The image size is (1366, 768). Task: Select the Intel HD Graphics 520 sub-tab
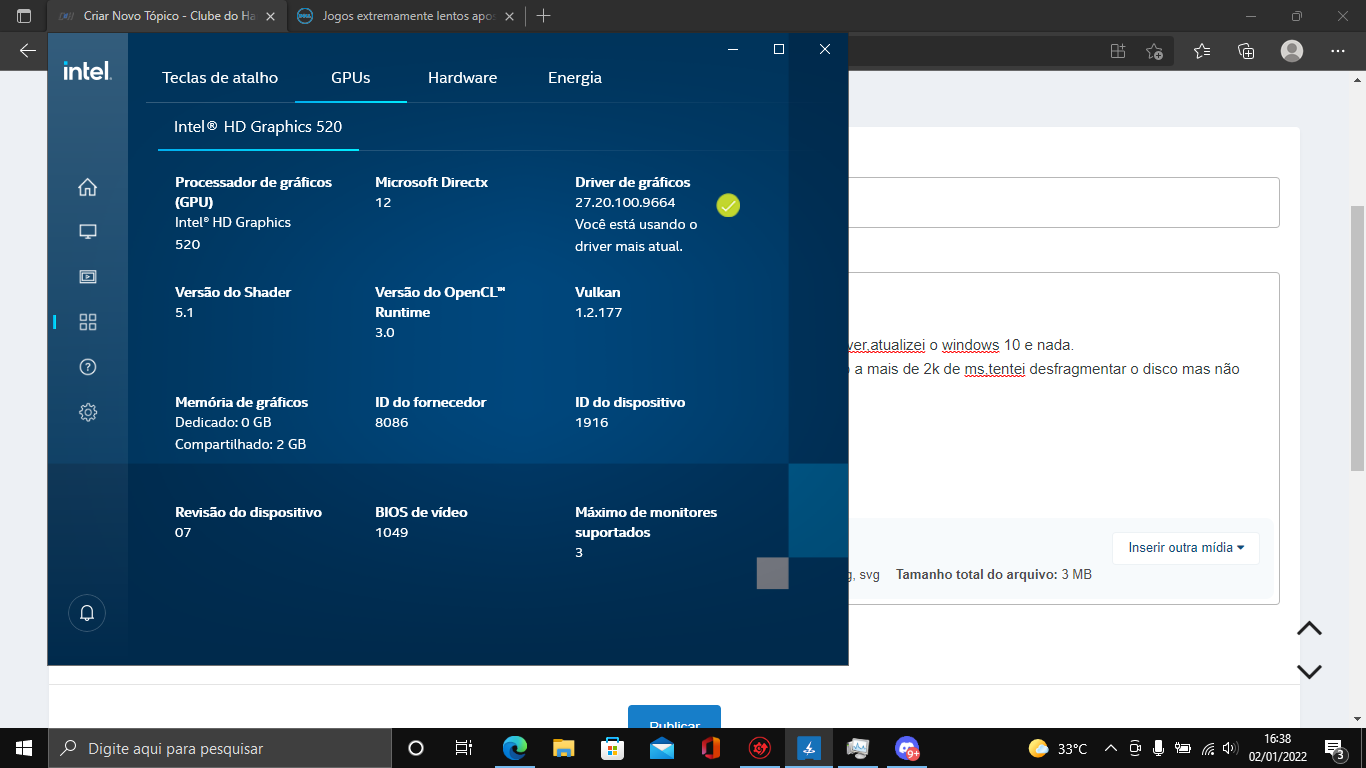coord(258,127)
